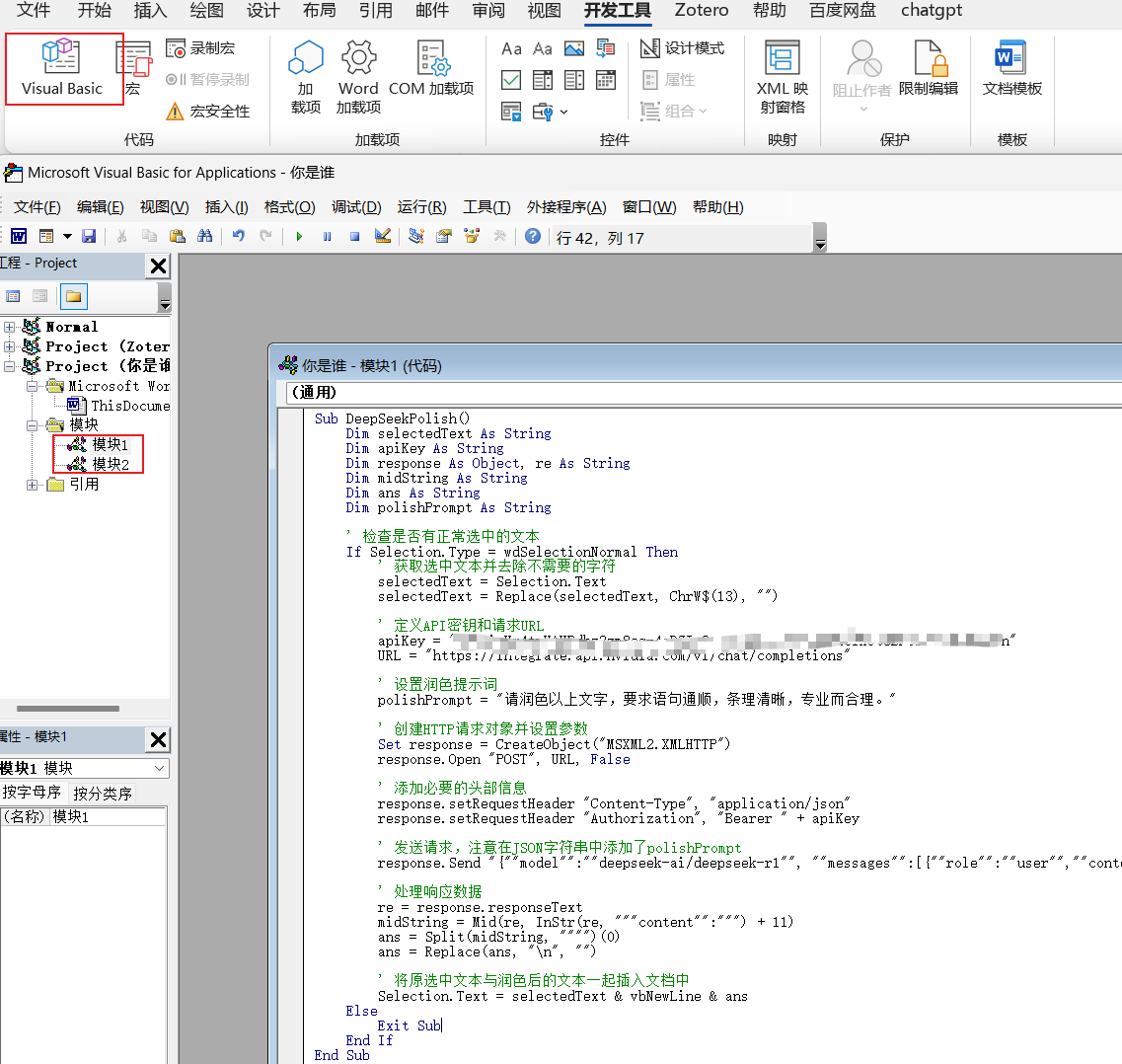Insert a rich text content control
This screenshot has width=1122, height=1064.
[x=511, y=48]
